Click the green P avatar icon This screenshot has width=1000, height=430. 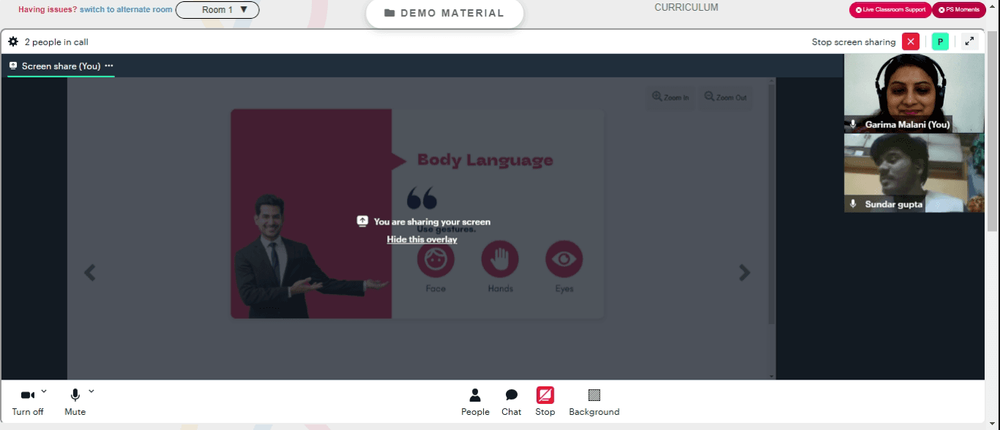(939, 42)
